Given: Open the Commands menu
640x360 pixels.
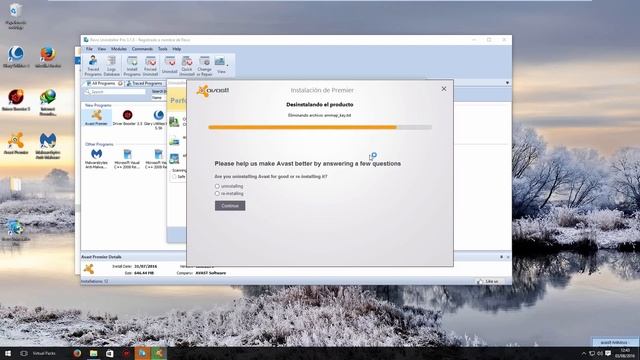Looking at the screenshot, I should 142,49.
